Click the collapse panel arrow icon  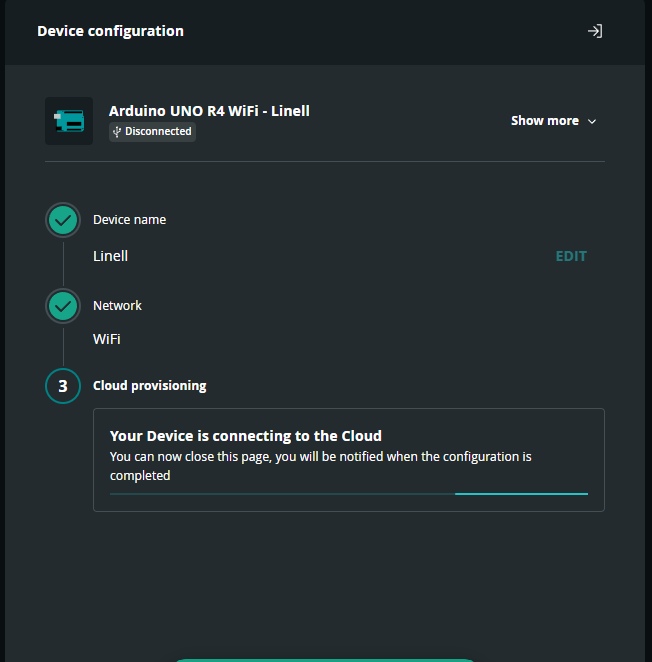tap(595, 31)
